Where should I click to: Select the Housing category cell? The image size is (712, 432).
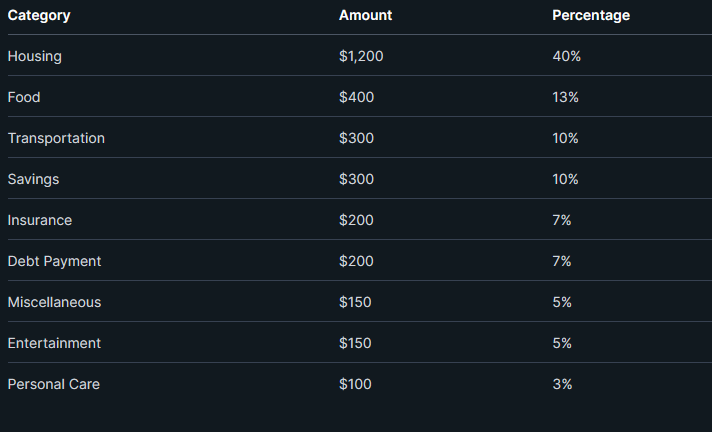(x=35, y=56)
